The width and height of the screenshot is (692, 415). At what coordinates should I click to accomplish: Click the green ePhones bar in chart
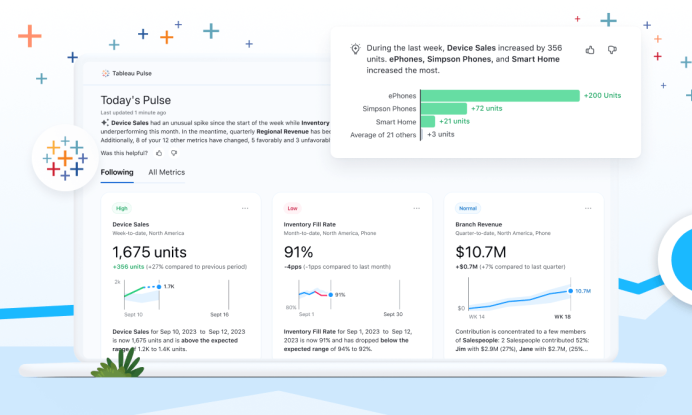500,95
